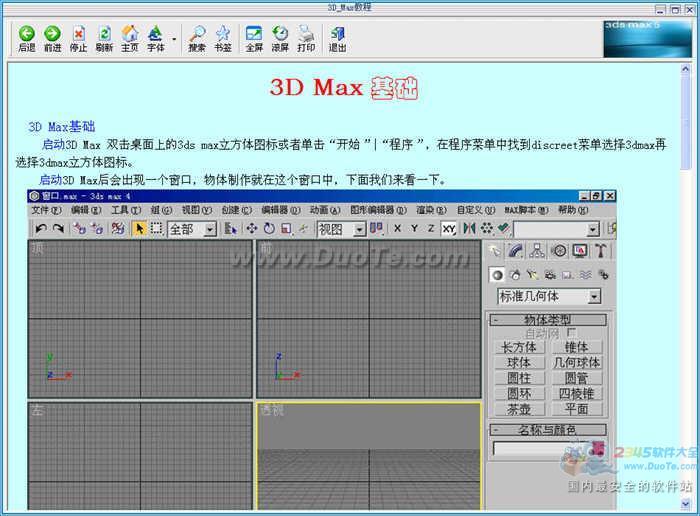This screenshot has width=700, height=516.
Task: Click the Select Object arrow tool
Action: [x=139, y=229]
